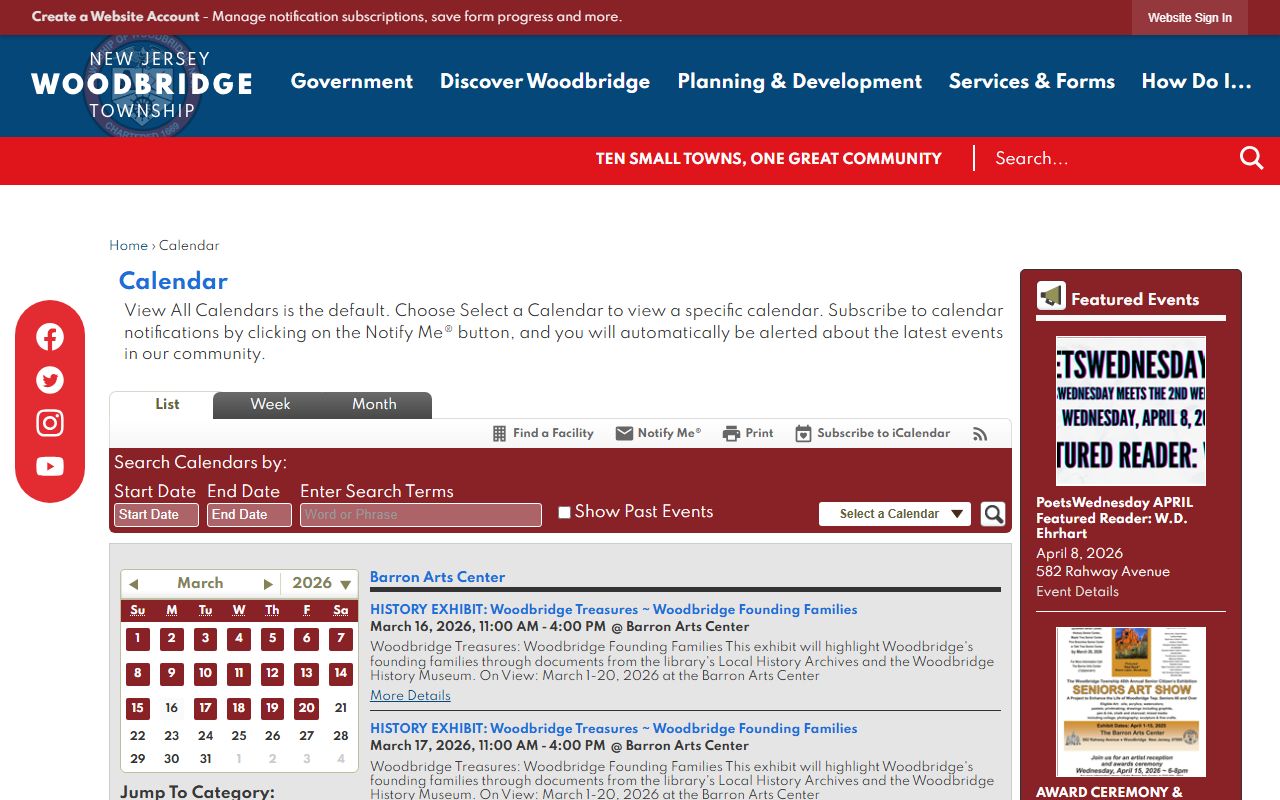Viewport: 1280px width, 800px height.
Task: Click the site search magnifier icon
Action: click(1251, 158)
